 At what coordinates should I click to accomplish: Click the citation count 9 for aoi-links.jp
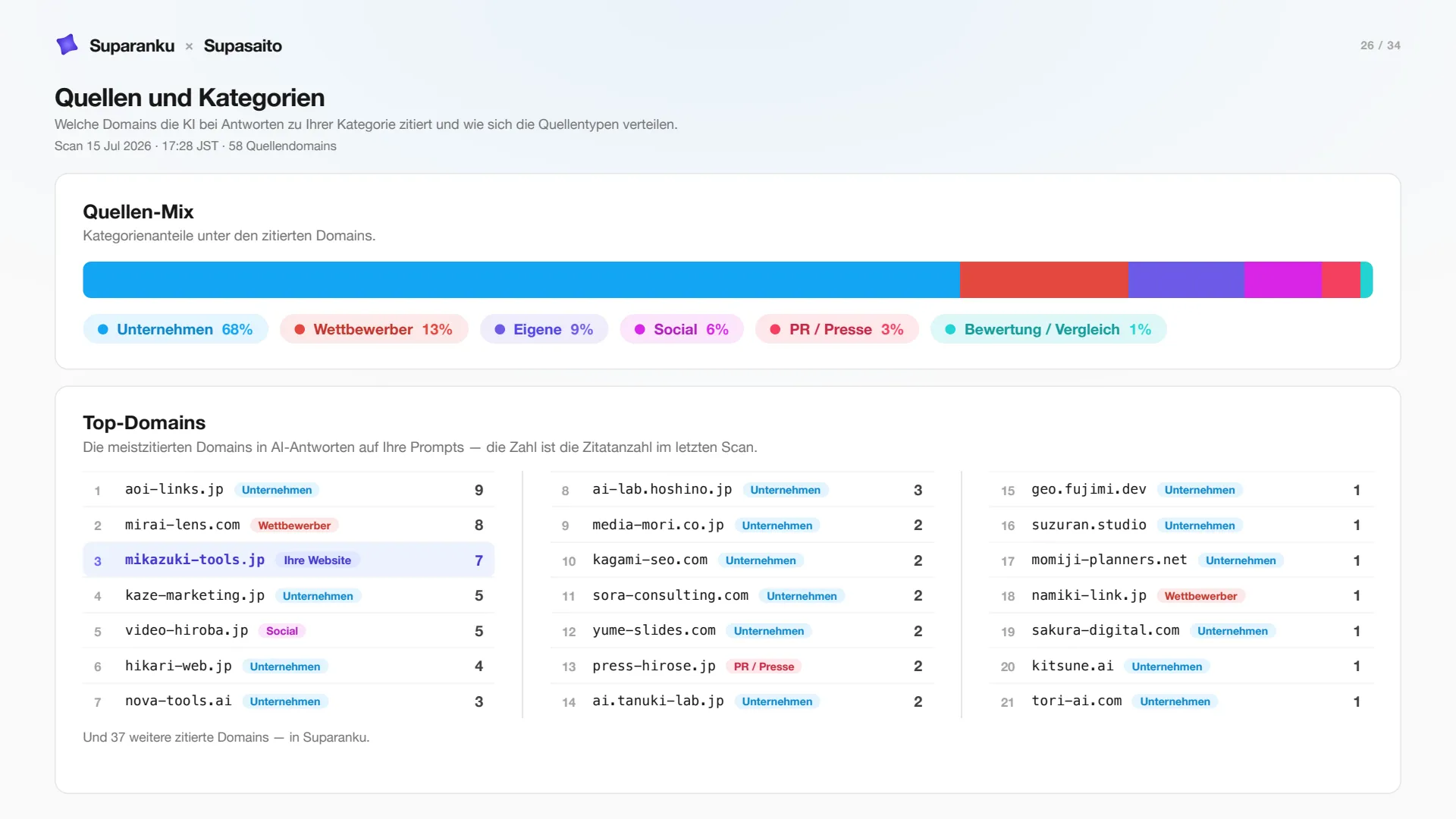[x=479, y=490]
